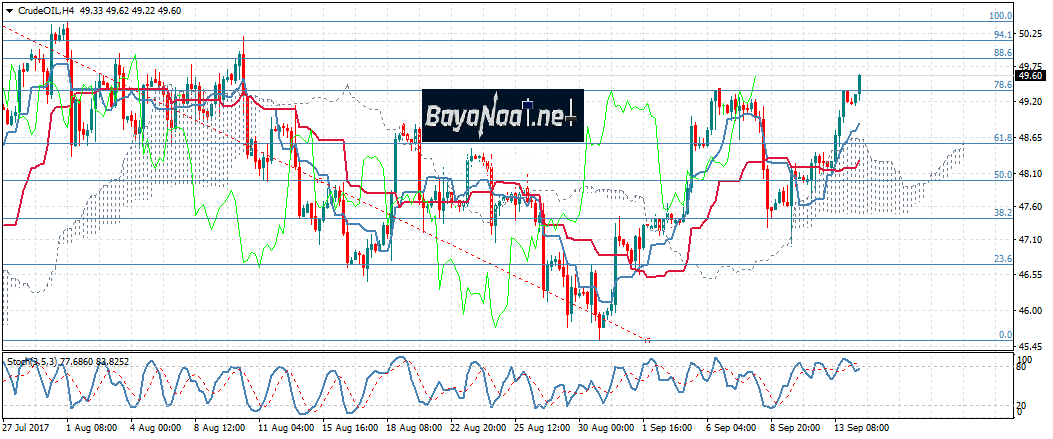Select the 94.1 Fibonacci level label
The image size is (1053, 439).
[1001, 34]
